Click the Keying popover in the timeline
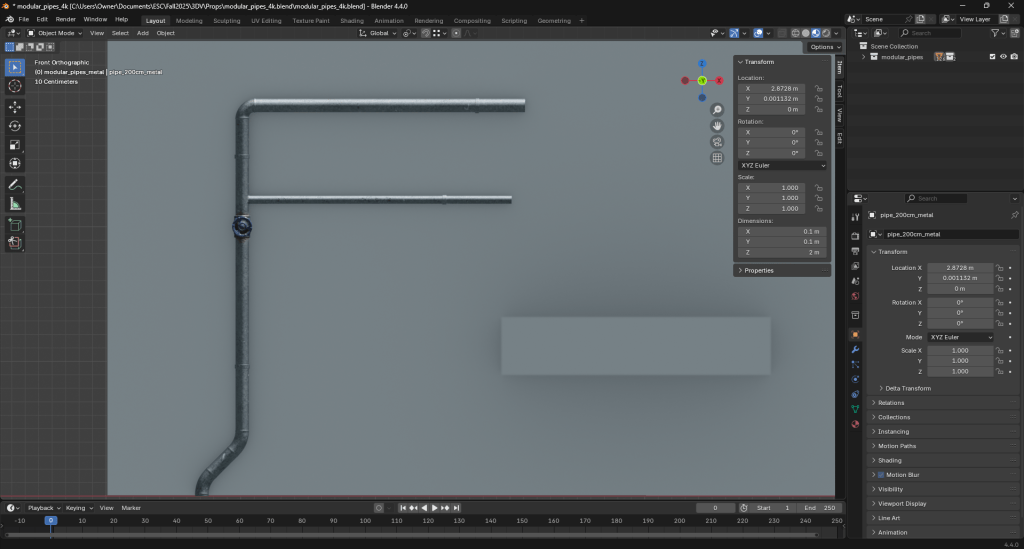Screen dimensions: 1024x549 pos(76,508)
